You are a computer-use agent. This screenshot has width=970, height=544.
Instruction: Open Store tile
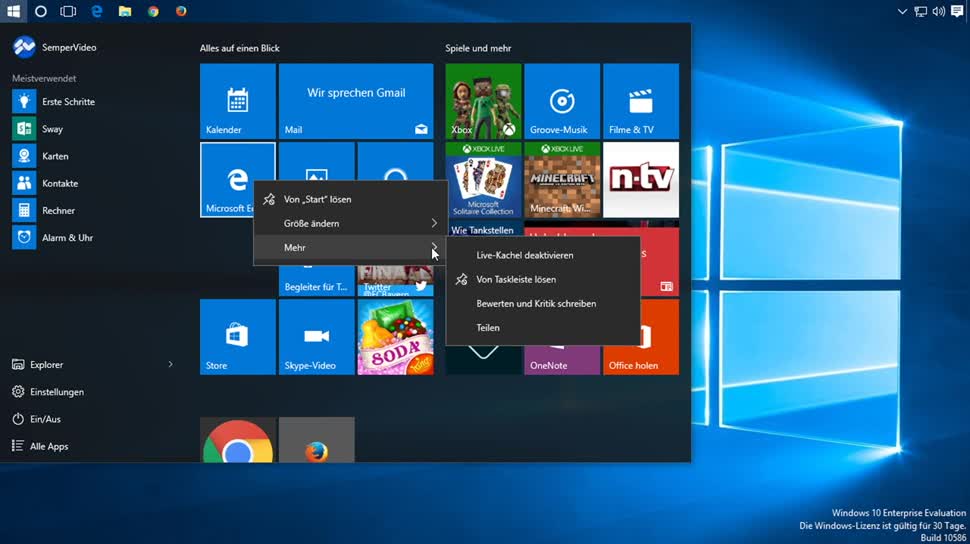point(238,337)
